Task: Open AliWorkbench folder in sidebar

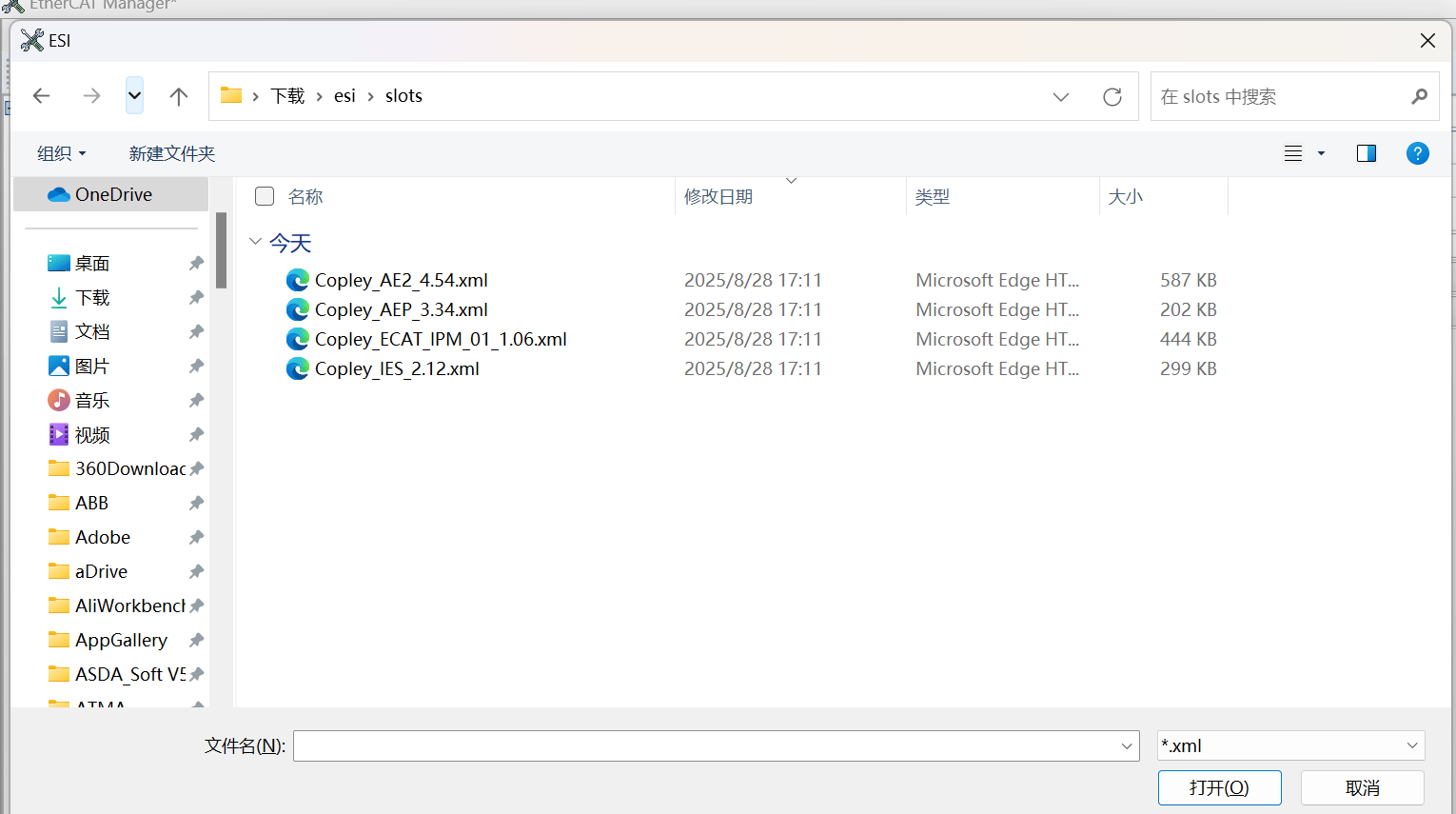Action: pyautogui.click(x=116, y=606)
